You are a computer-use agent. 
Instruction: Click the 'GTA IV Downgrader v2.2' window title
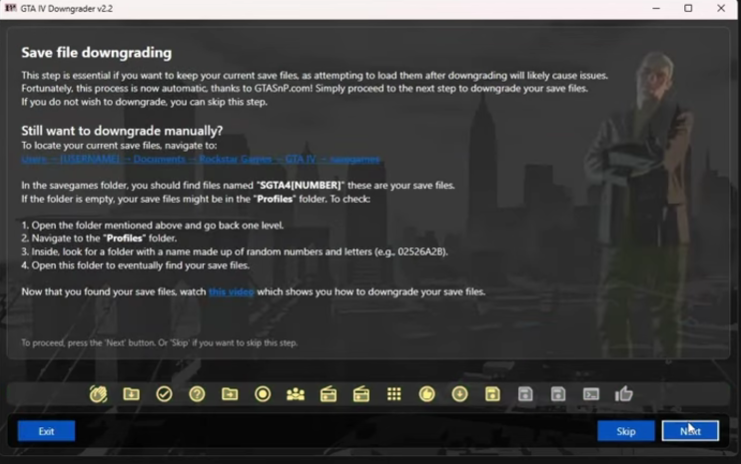pyautogui.click(x=67, y=9)
